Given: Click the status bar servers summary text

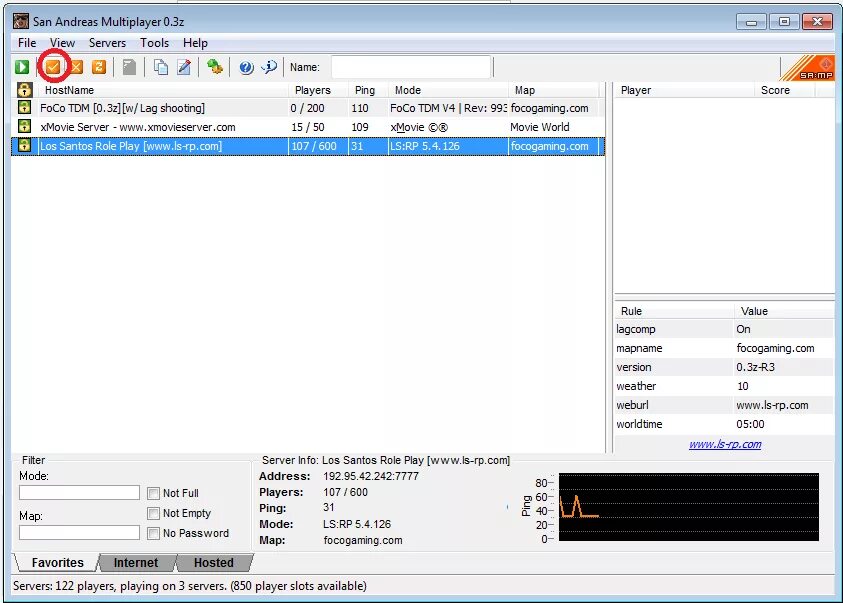Looking at the screenshot, I should pyautogui.click(x=190, y=586).
